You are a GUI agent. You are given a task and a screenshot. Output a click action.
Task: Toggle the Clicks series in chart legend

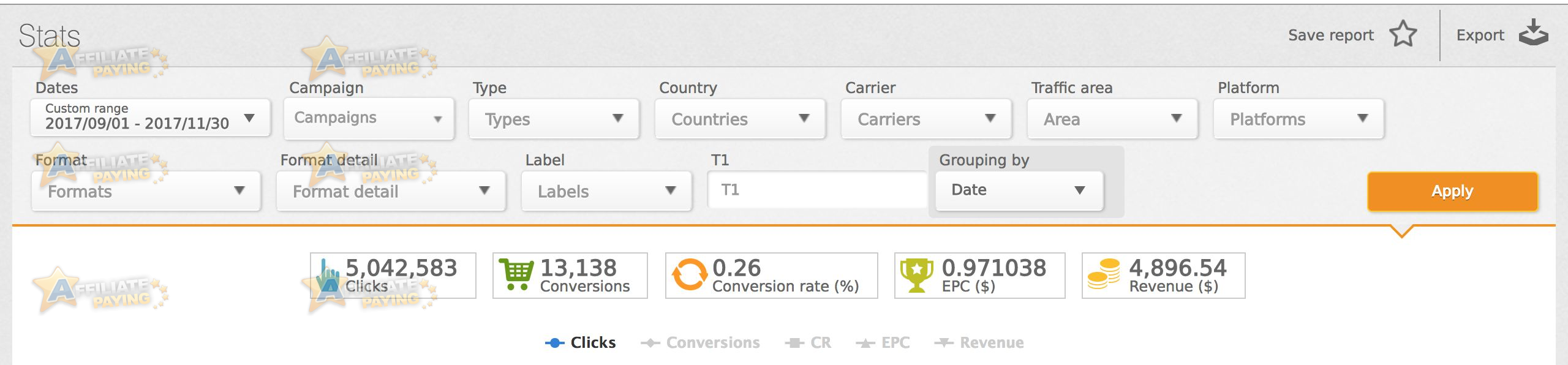(581, 342)
